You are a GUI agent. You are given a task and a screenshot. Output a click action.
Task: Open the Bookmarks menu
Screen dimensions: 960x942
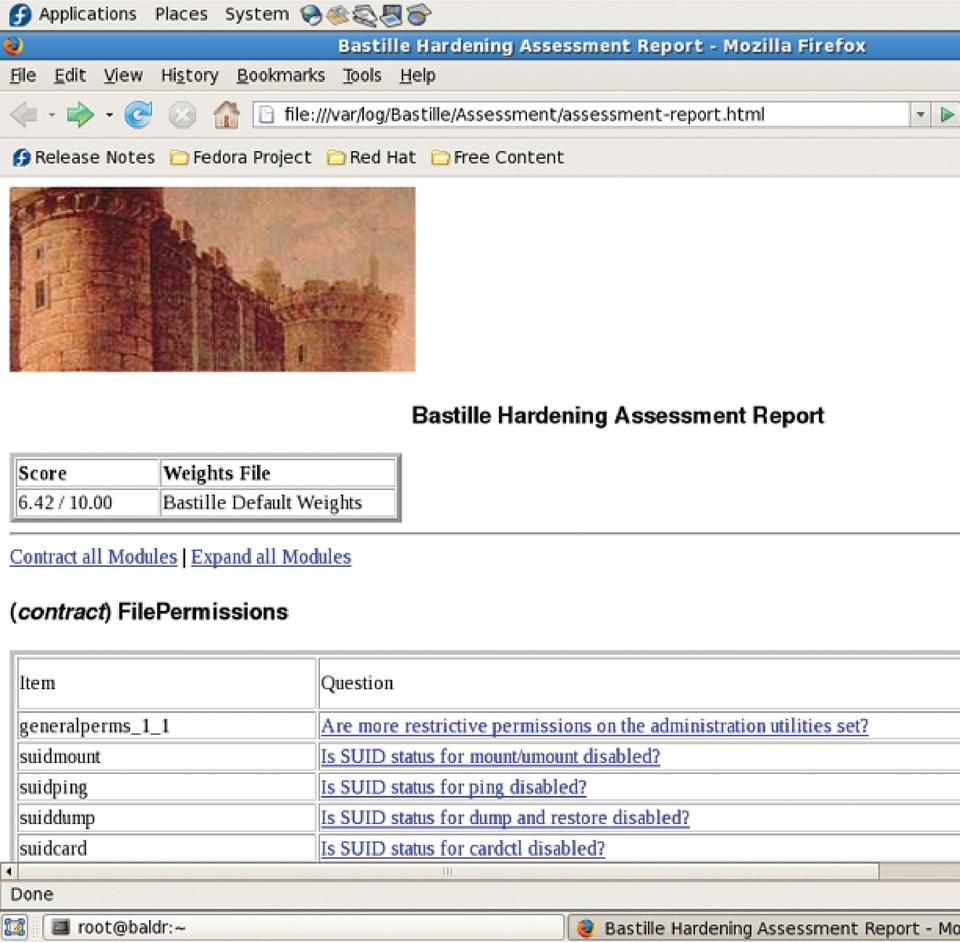[x=280, y=75]
